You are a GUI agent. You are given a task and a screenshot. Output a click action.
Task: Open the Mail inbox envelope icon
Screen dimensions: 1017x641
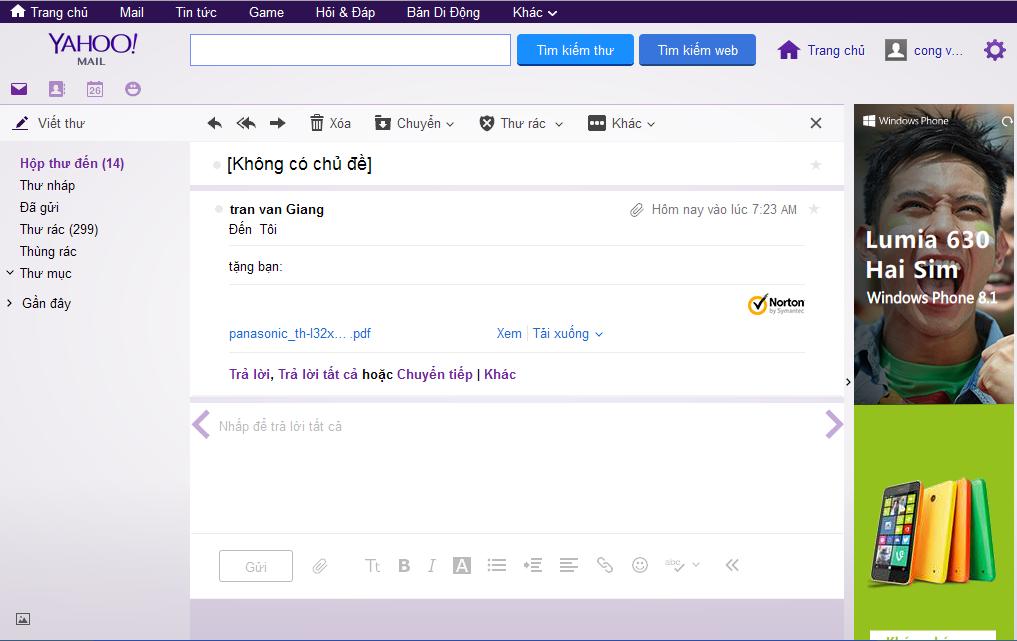click(19, 89)
